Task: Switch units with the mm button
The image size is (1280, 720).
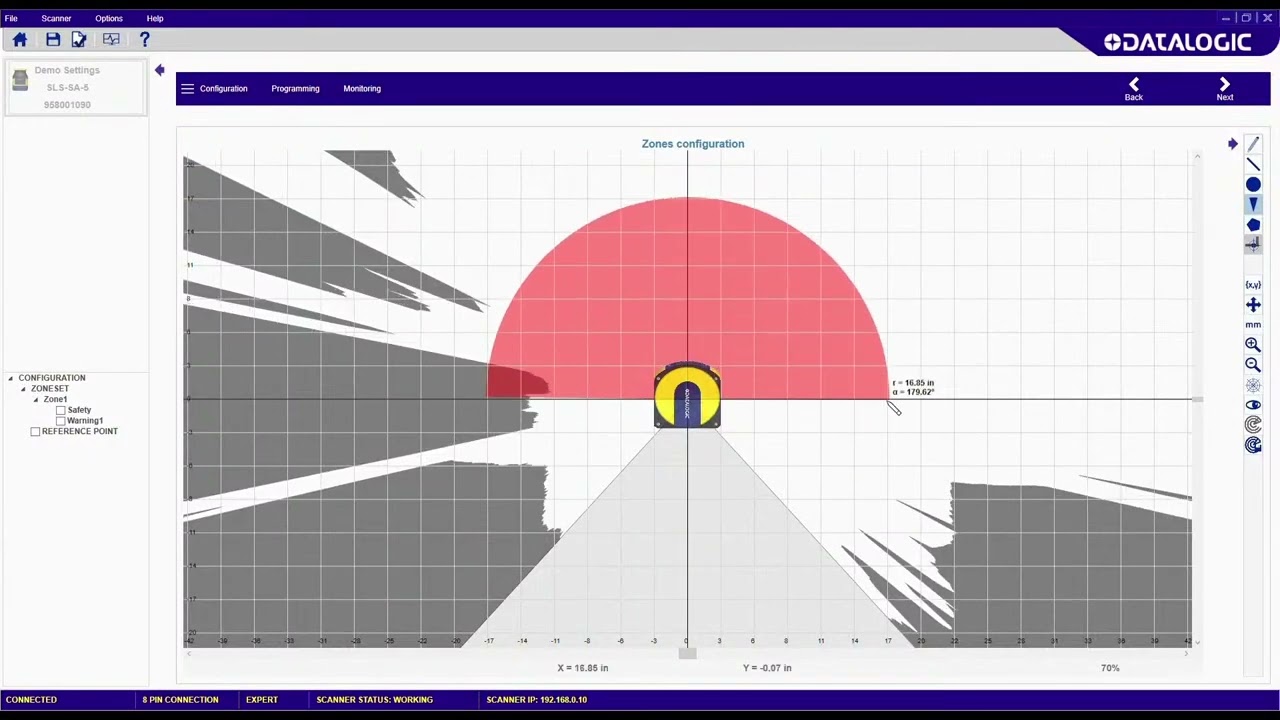Action: (1253, 325)
